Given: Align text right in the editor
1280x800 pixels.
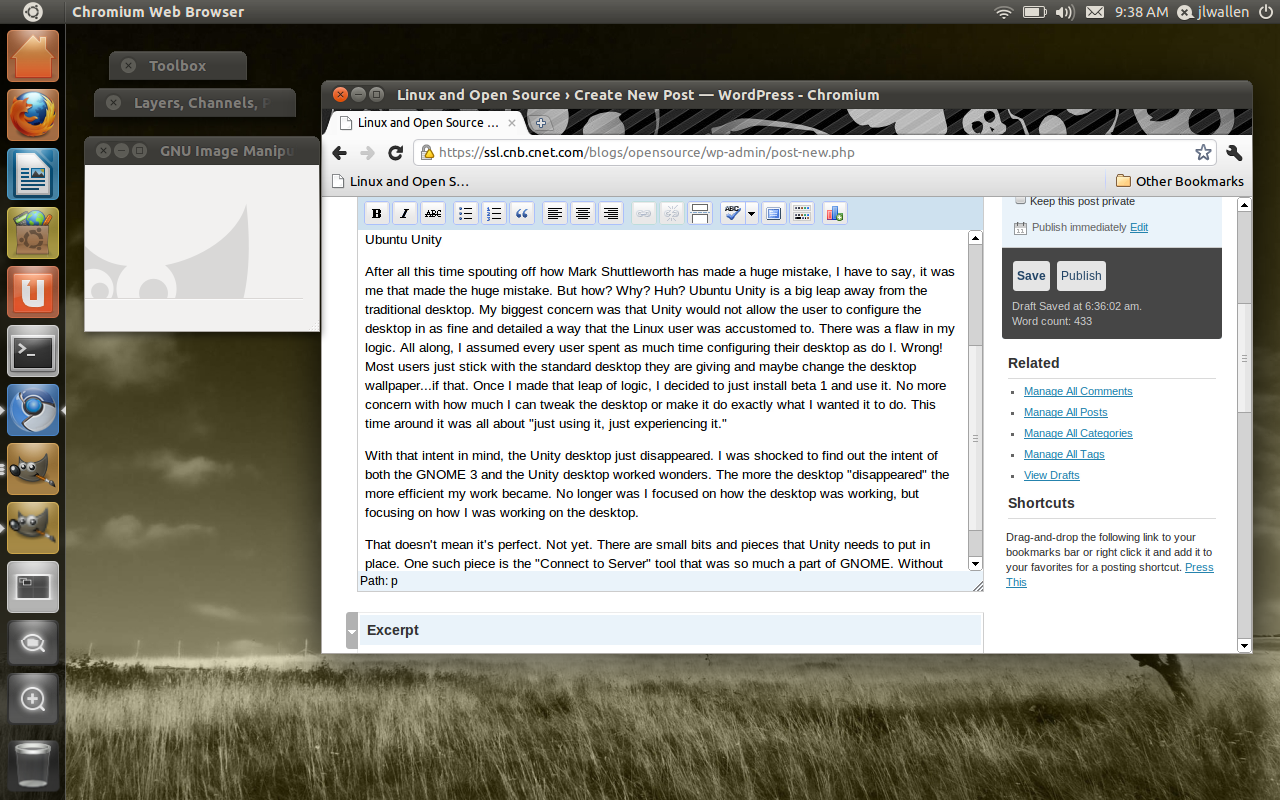Looking at the screenshot, I should coord(611,213).
